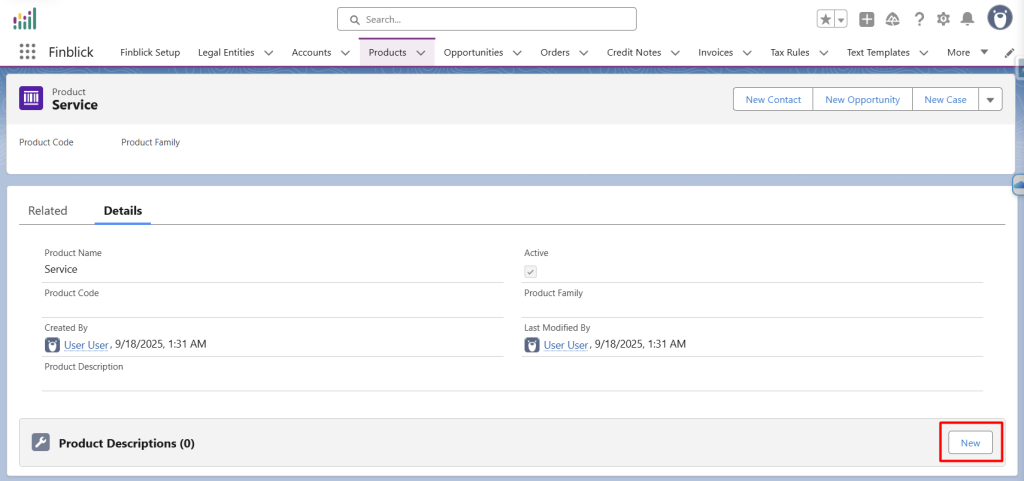Create a new Product Description
This screenshot has height=481, width=1024.
coord(970,442)
